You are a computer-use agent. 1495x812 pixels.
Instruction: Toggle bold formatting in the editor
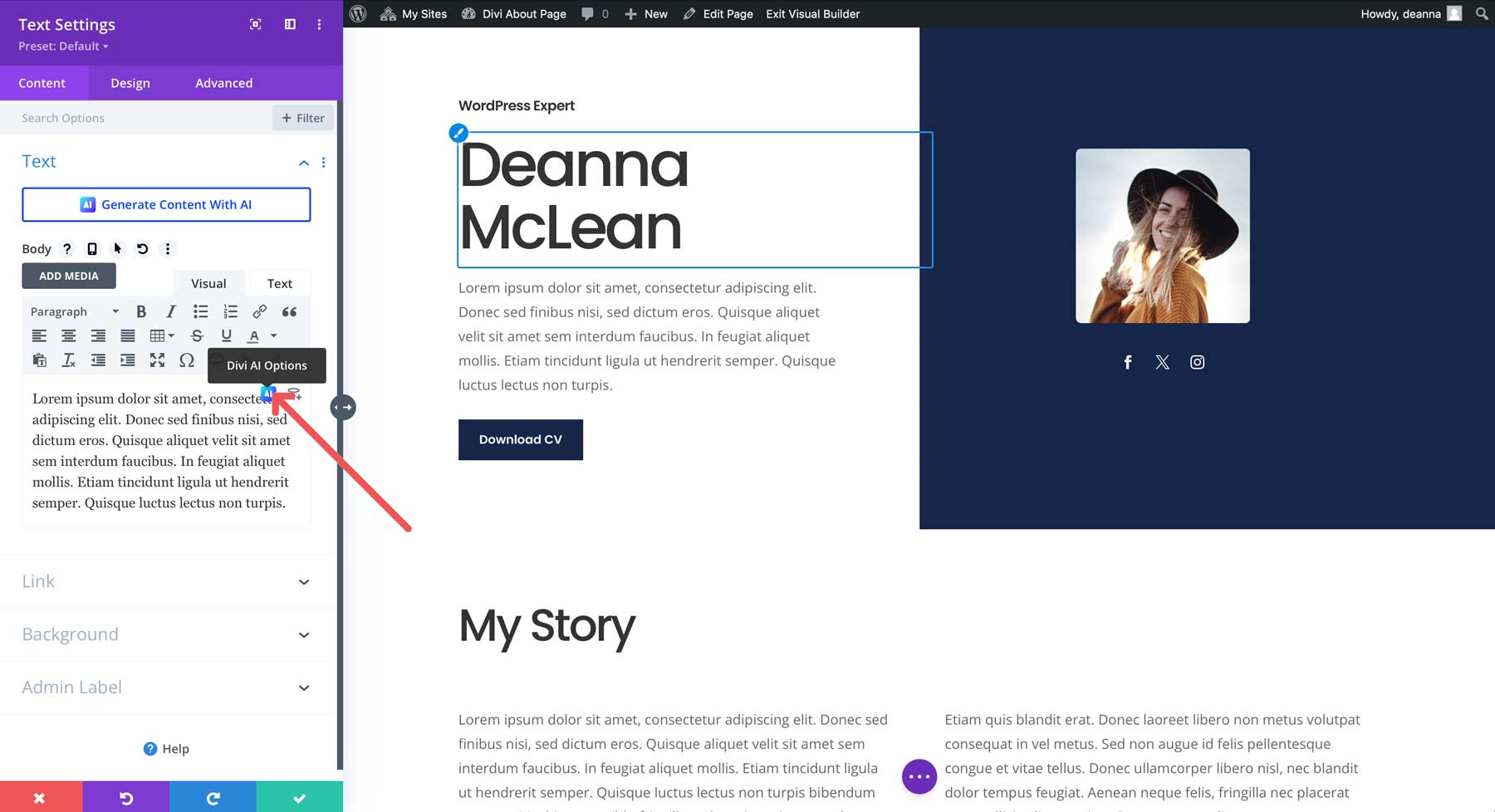(141, 311)
